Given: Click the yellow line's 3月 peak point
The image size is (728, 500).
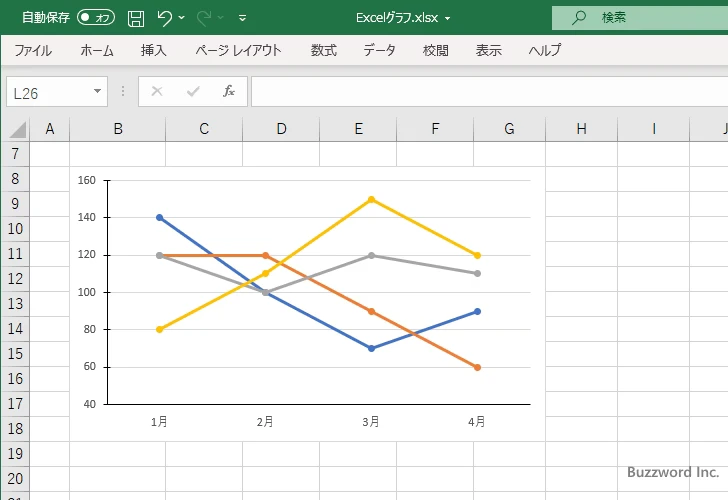Looking at the screenshot, I should [x=371, y=200].
